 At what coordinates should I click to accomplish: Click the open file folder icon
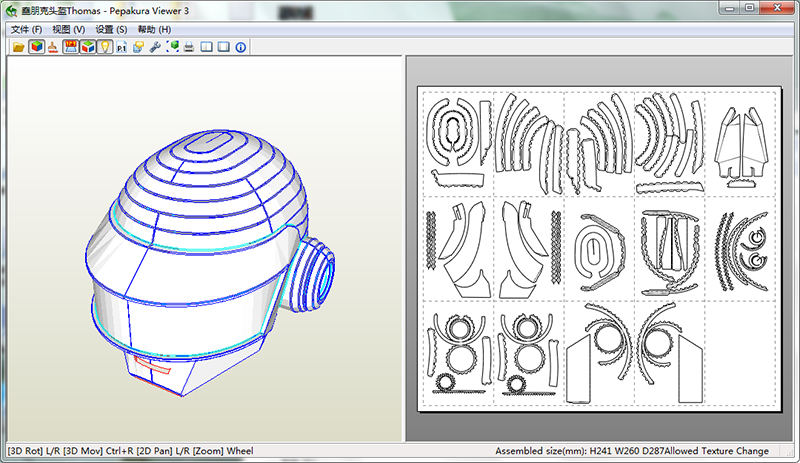[x=17, y=47]
